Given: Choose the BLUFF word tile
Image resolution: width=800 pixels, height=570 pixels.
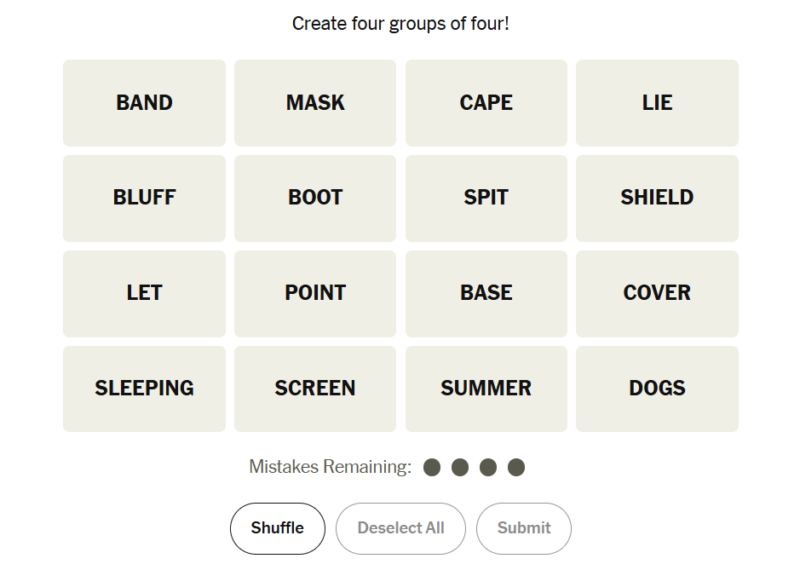Looking at the screenshot, I should [x=144, y=198].
